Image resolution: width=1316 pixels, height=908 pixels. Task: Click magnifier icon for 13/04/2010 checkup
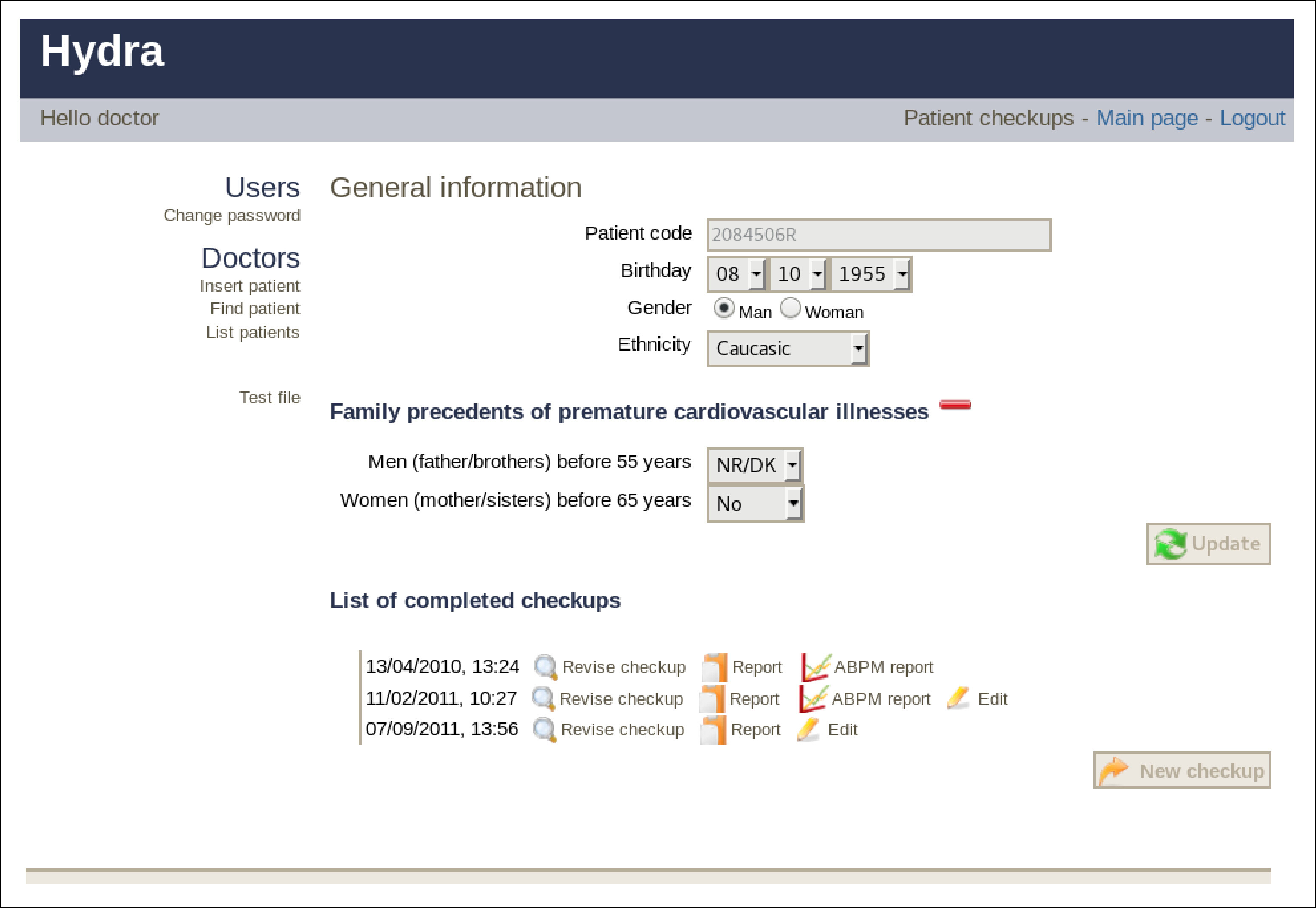[545, 667]
